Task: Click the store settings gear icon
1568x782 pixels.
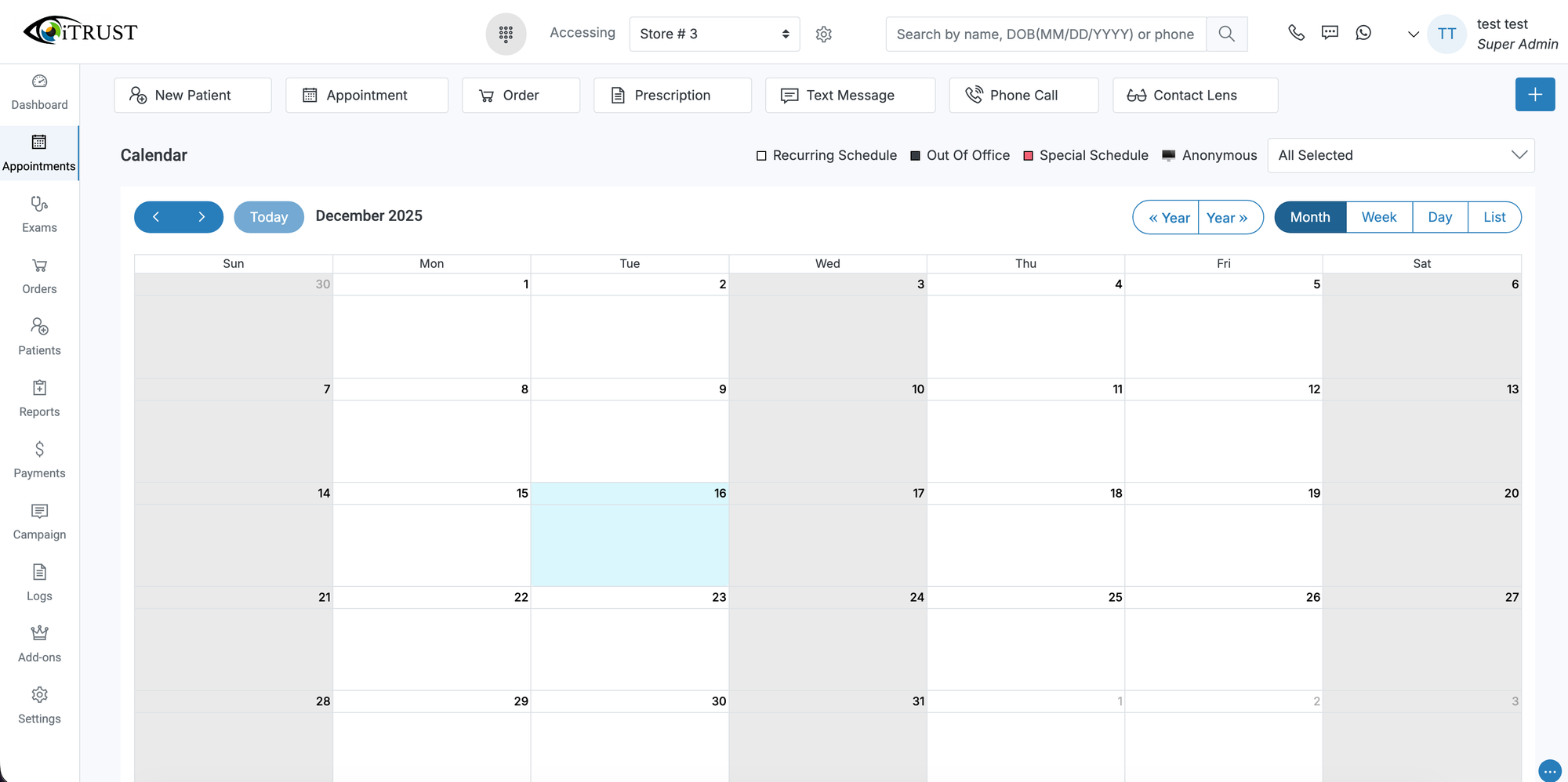Action: coord(823,34)
